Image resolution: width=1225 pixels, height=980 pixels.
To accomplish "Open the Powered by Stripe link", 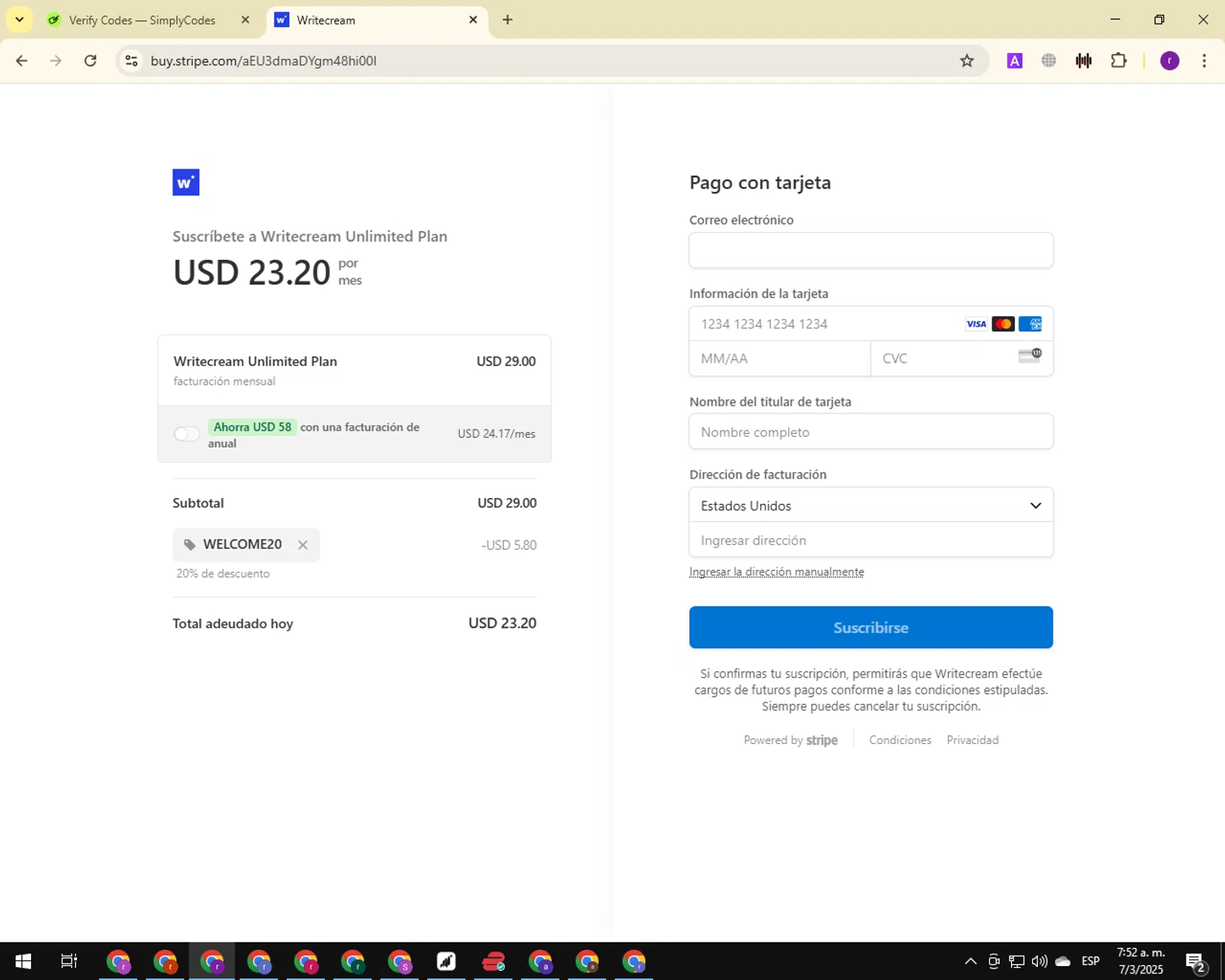I will click(791, 740).
